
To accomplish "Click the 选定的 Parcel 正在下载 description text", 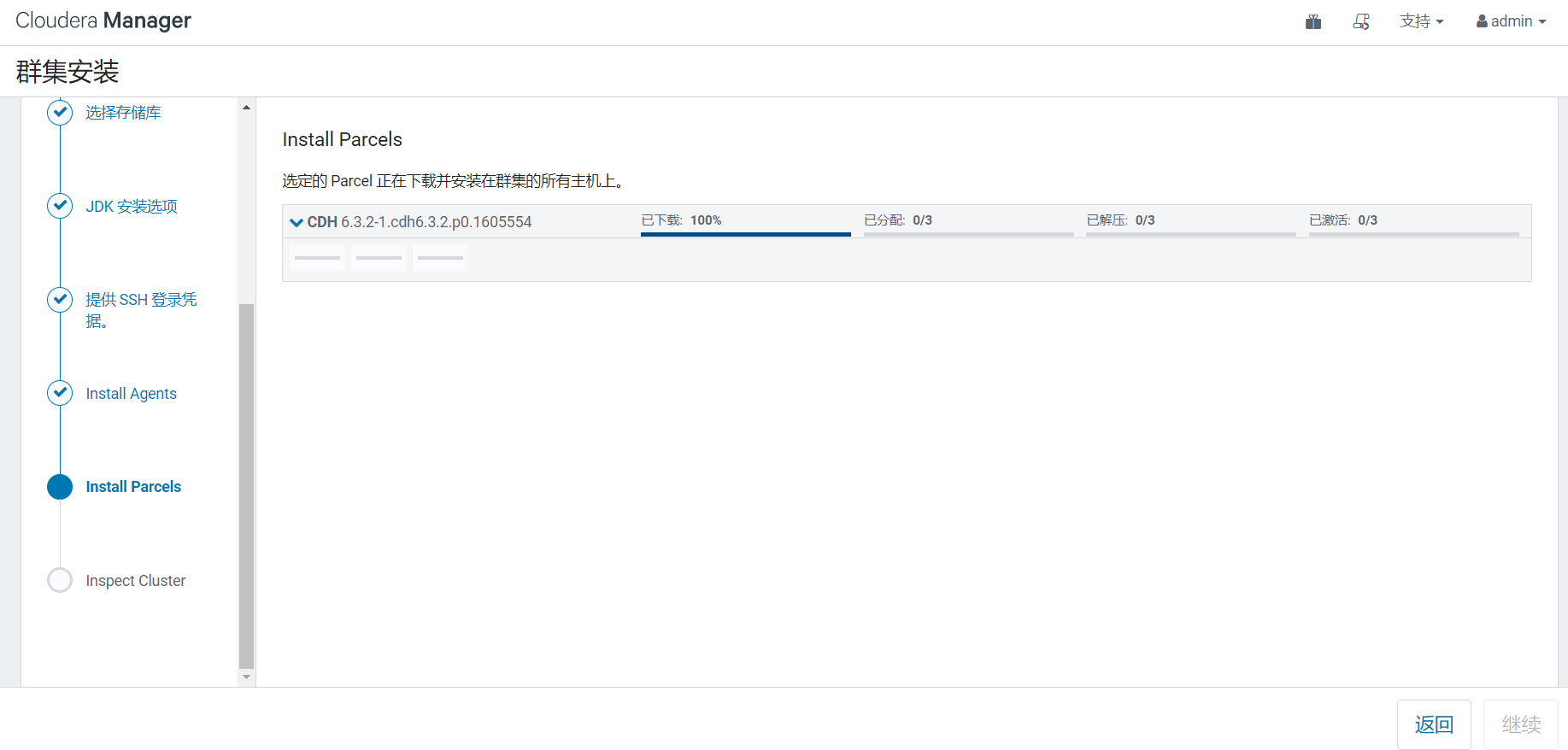I will (x=455, y=181).
